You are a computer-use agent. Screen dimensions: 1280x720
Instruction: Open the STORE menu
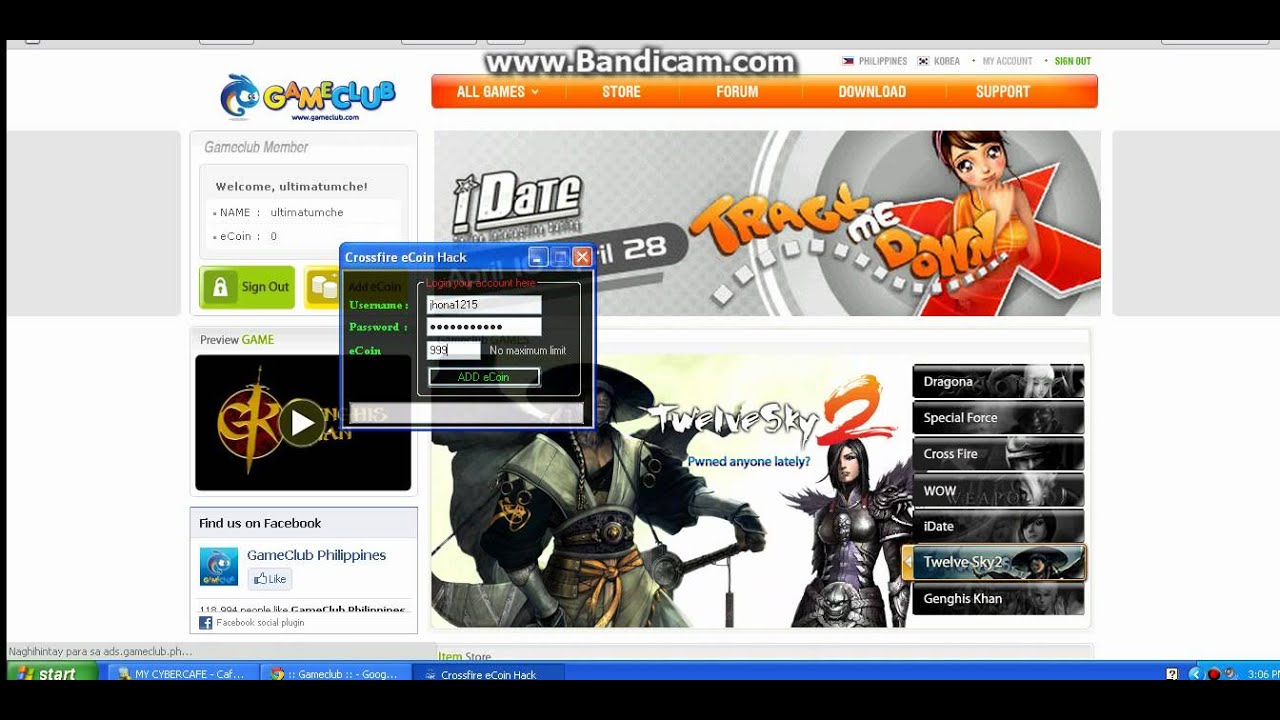tap(621, 92)
